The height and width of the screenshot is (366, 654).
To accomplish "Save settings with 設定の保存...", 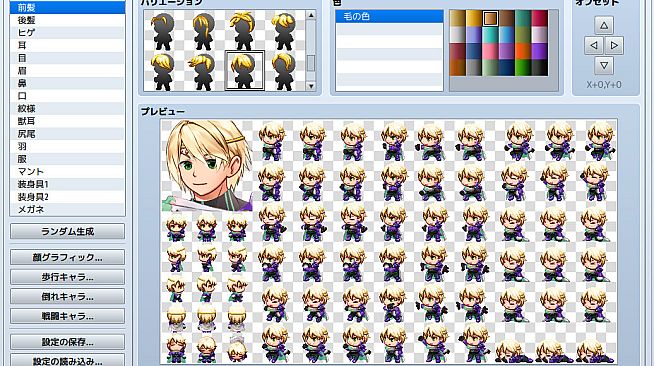I will tap(67, 342).
